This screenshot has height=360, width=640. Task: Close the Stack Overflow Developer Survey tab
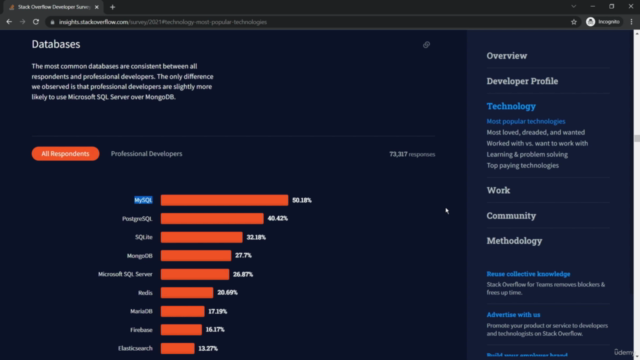(97, 7)
